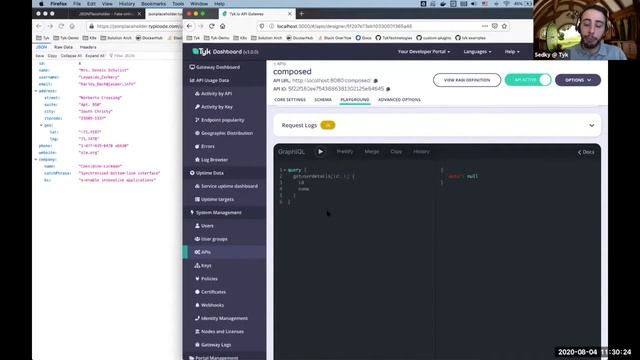This screenshot has width=640, height=360.
Task: Reload the Tyk dashboard page
Action: (211, 26)
